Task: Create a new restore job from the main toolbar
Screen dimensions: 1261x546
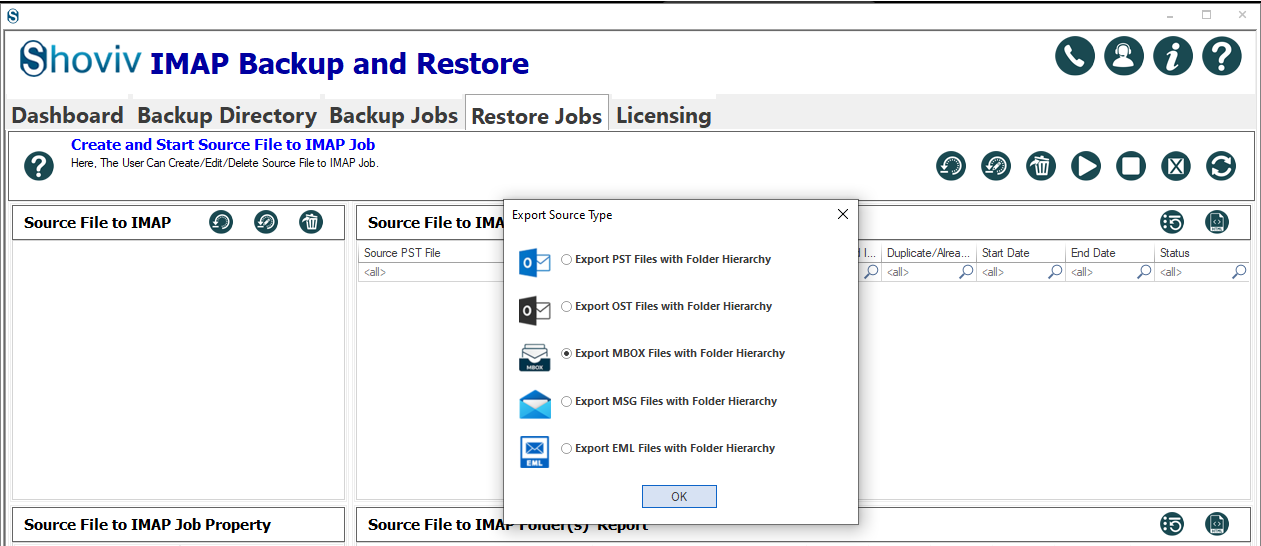Action: [x=951, y=166]
